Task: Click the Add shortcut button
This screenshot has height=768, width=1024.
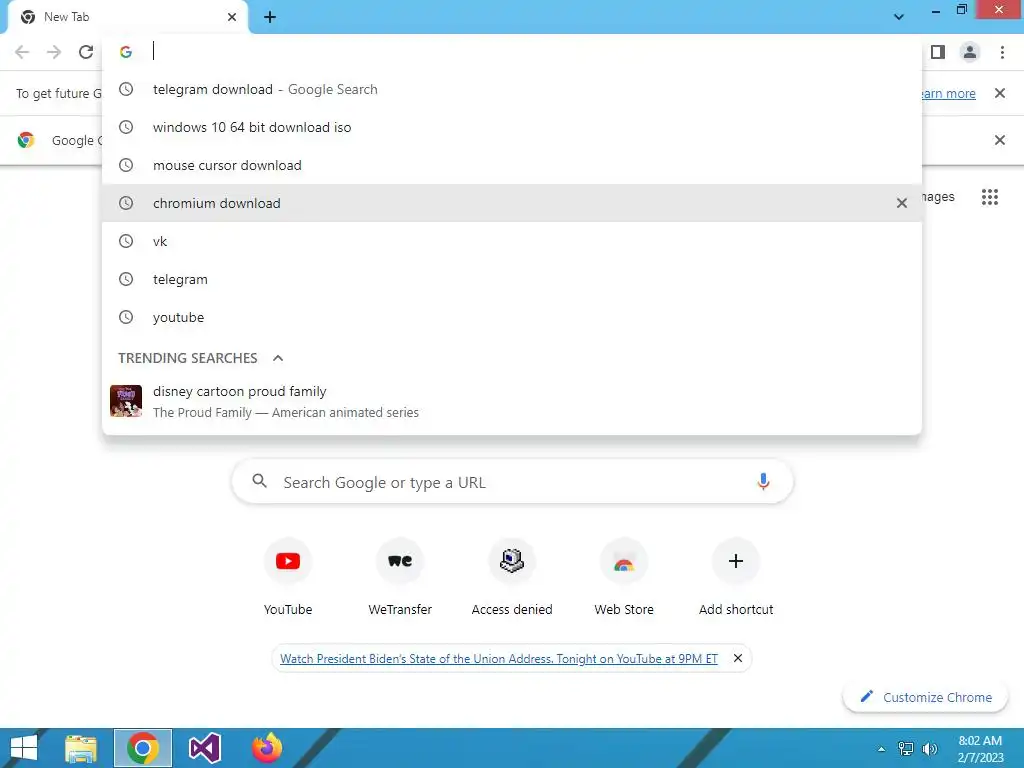Action: (x=736, y=577)
